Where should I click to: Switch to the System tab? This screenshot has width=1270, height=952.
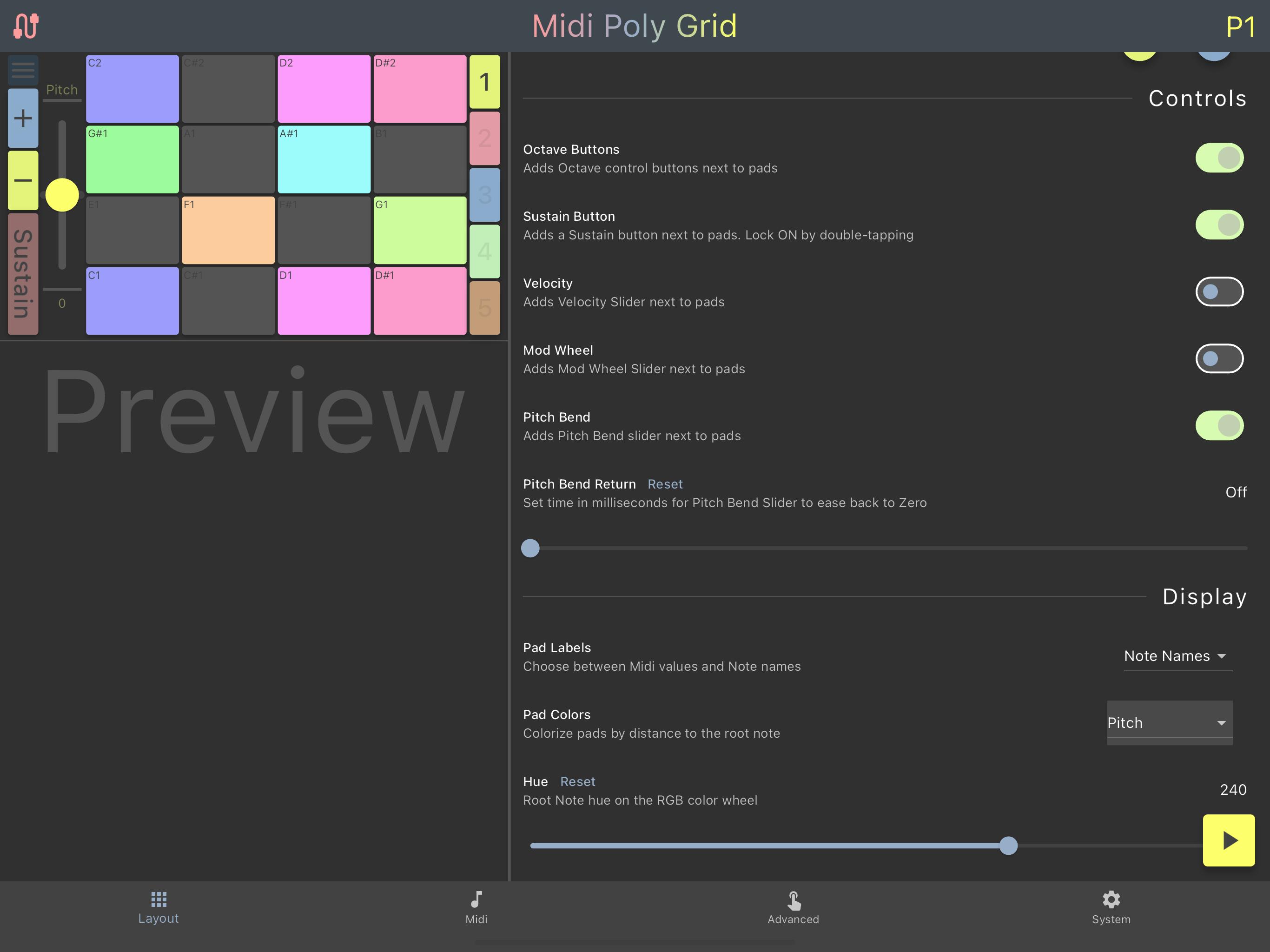[x=1111, y=908]
